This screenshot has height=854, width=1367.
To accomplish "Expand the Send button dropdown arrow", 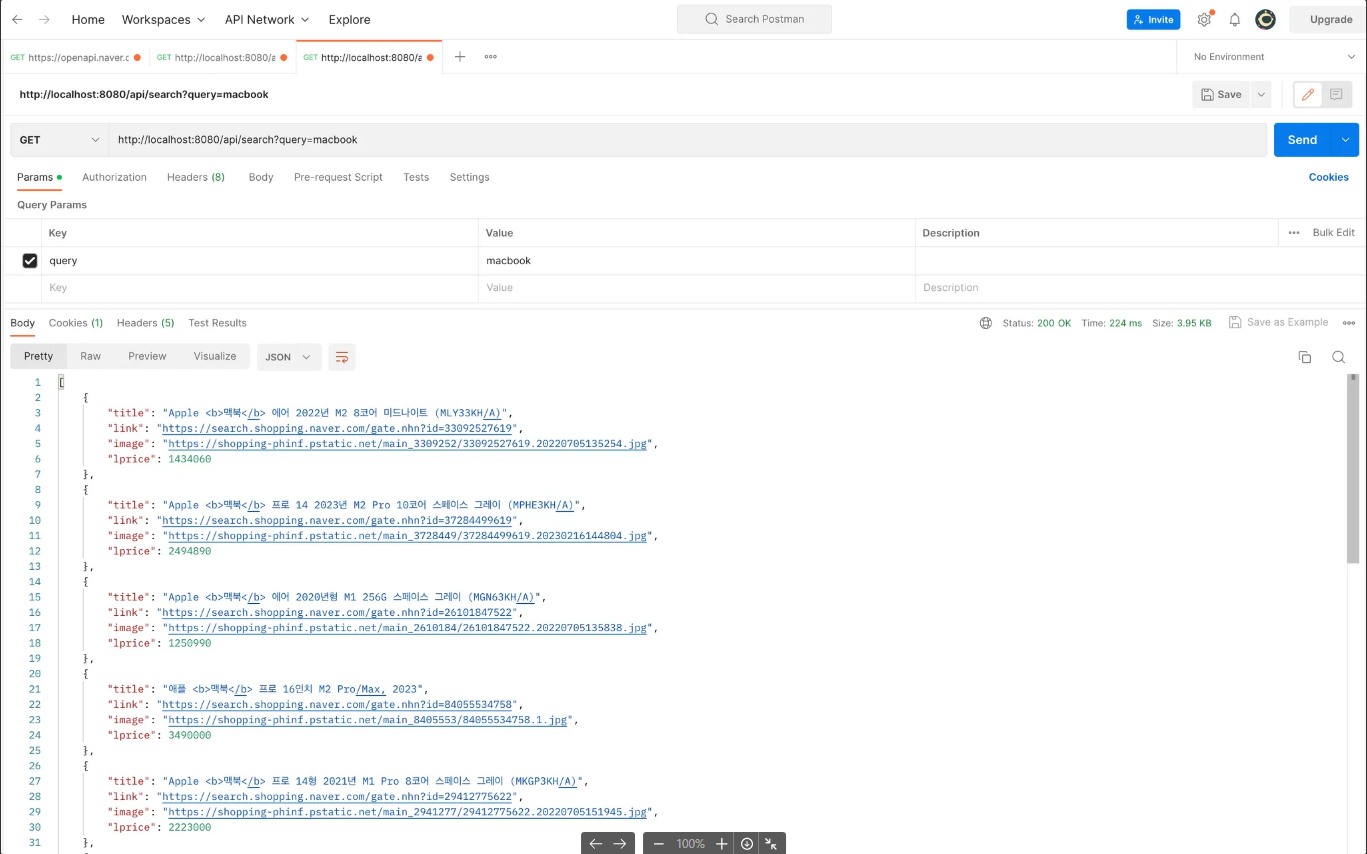I will point(1346,140).
